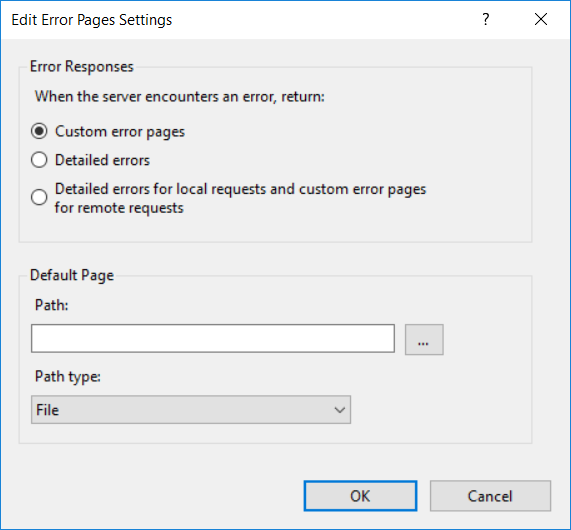Click the question mark help icon
This screenshot has width=571, height=530.
click(x=485, y=19)
